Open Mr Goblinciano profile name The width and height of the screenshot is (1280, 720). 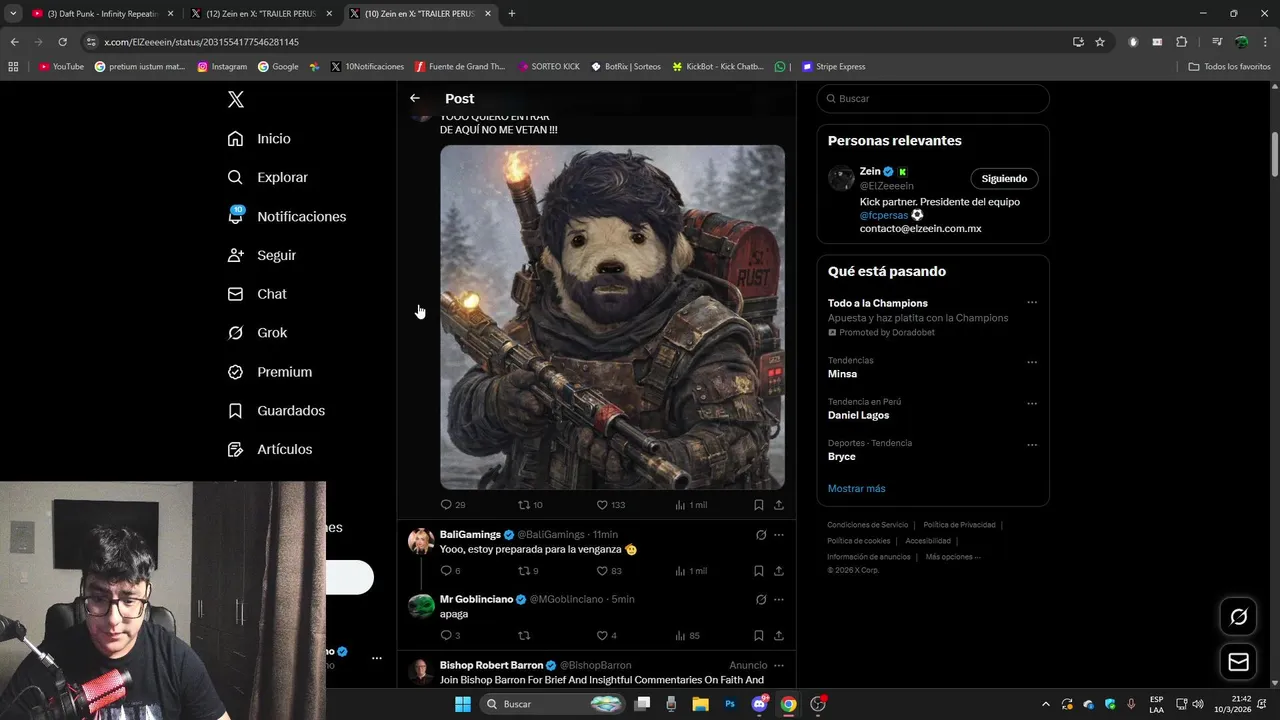tap(476, 599)
